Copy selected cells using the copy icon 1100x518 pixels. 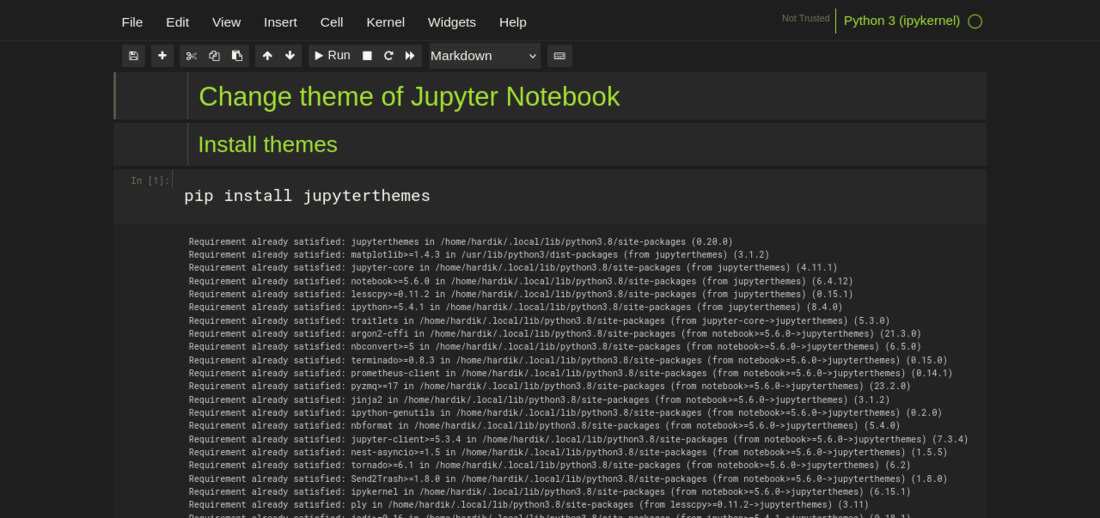215,55
